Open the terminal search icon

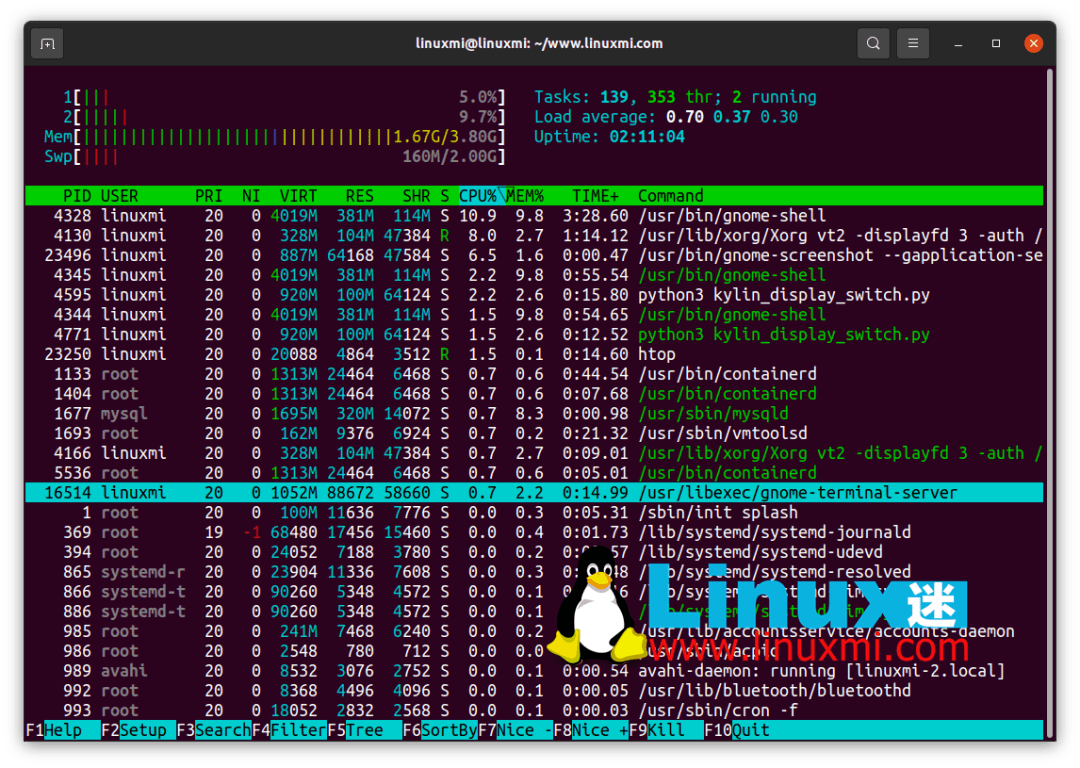coord(873,43)
